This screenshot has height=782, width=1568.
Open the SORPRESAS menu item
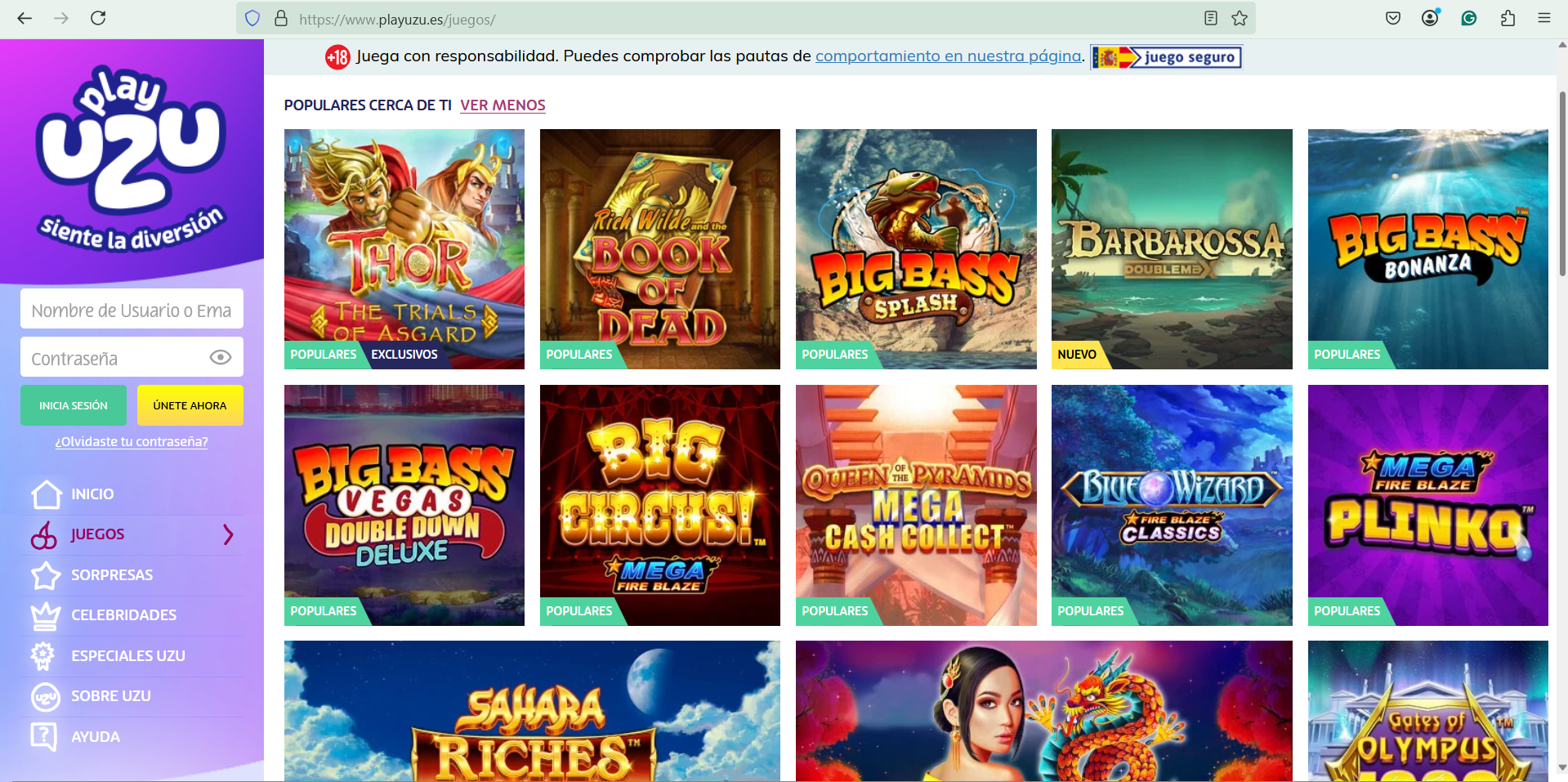(x=112, y=575)
